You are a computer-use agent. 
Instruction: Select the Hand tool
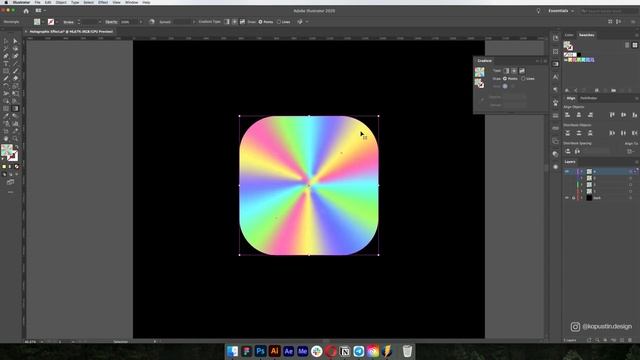[x=6, y=139]
